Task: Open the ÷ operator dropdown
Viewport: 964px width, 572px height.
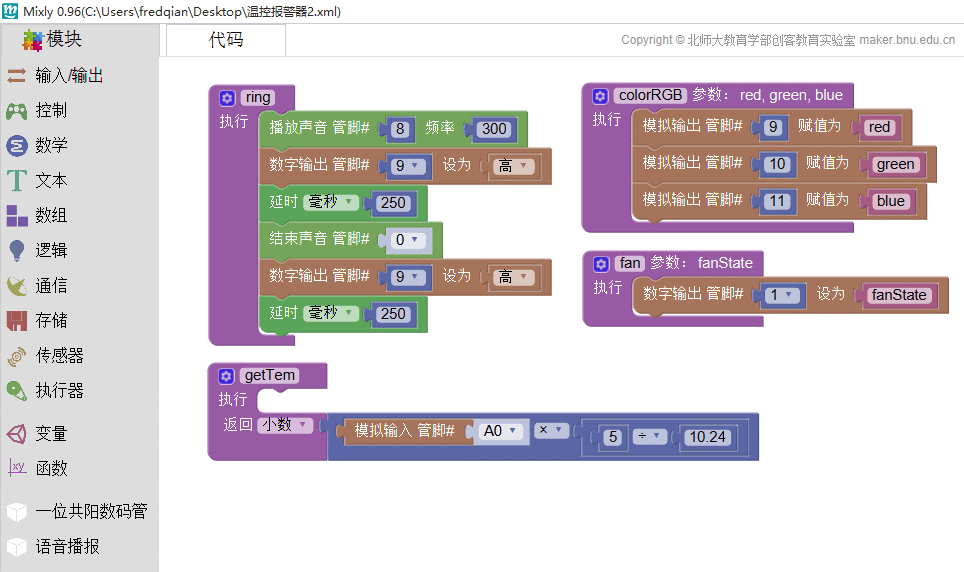Action: [650, 436]
